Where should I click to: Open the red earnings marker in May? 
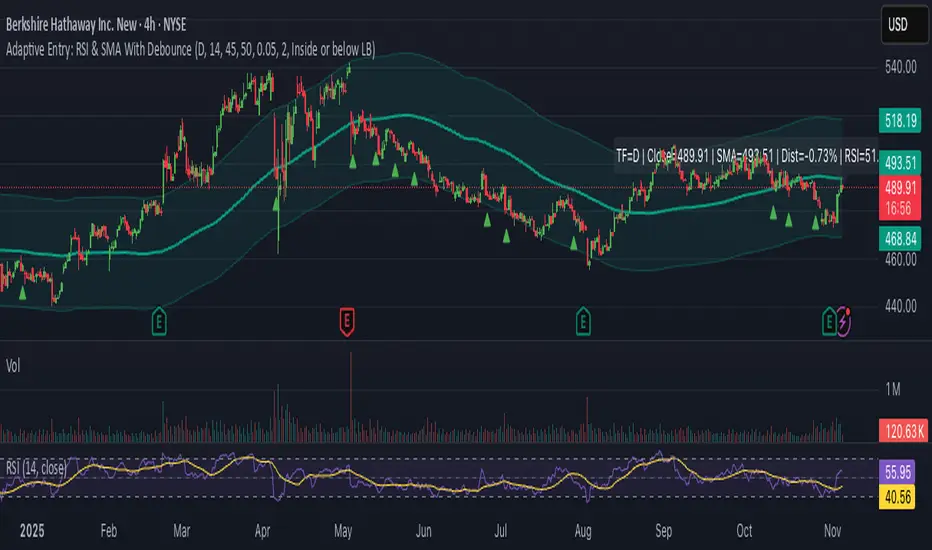(347, 322)
